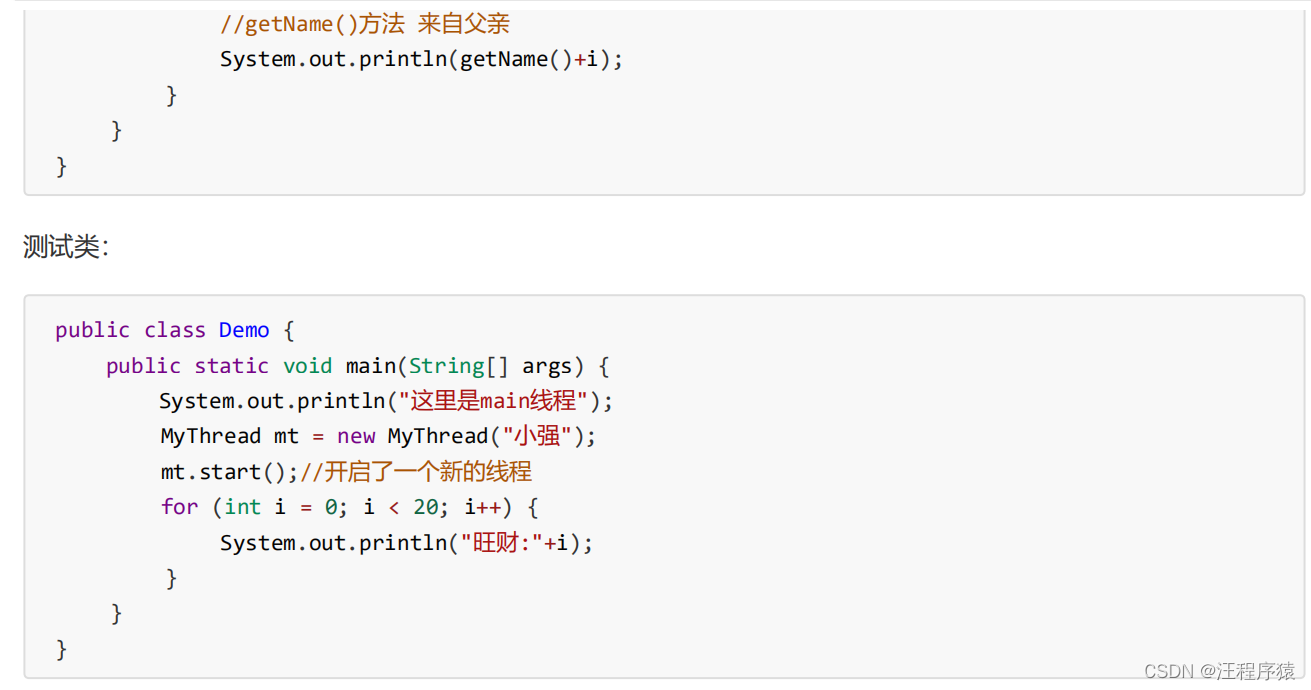Click the CSDN @汪程序猿 watermark
Image resolution: width=1311 pixels, height=690 pixels.
click(x=1219, y=670)
